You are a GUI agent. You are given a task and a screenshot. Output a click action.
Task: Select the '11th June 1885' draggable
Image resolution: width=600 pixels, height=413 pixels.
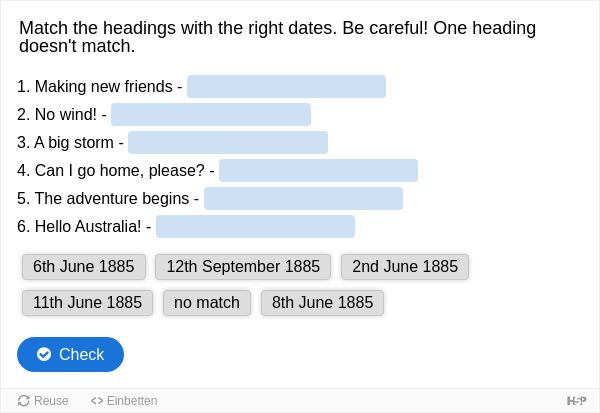(x=87, y=303)
